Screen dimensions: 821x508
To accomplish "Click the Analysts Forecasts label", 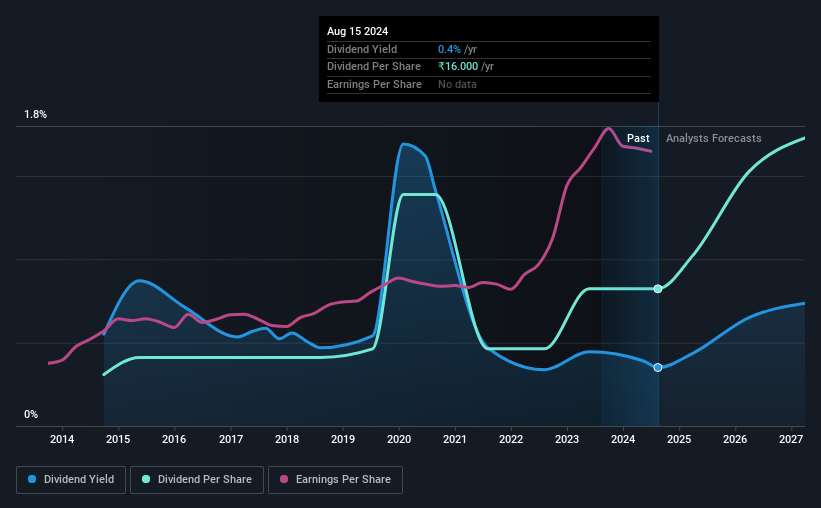I will pos(714,138).
